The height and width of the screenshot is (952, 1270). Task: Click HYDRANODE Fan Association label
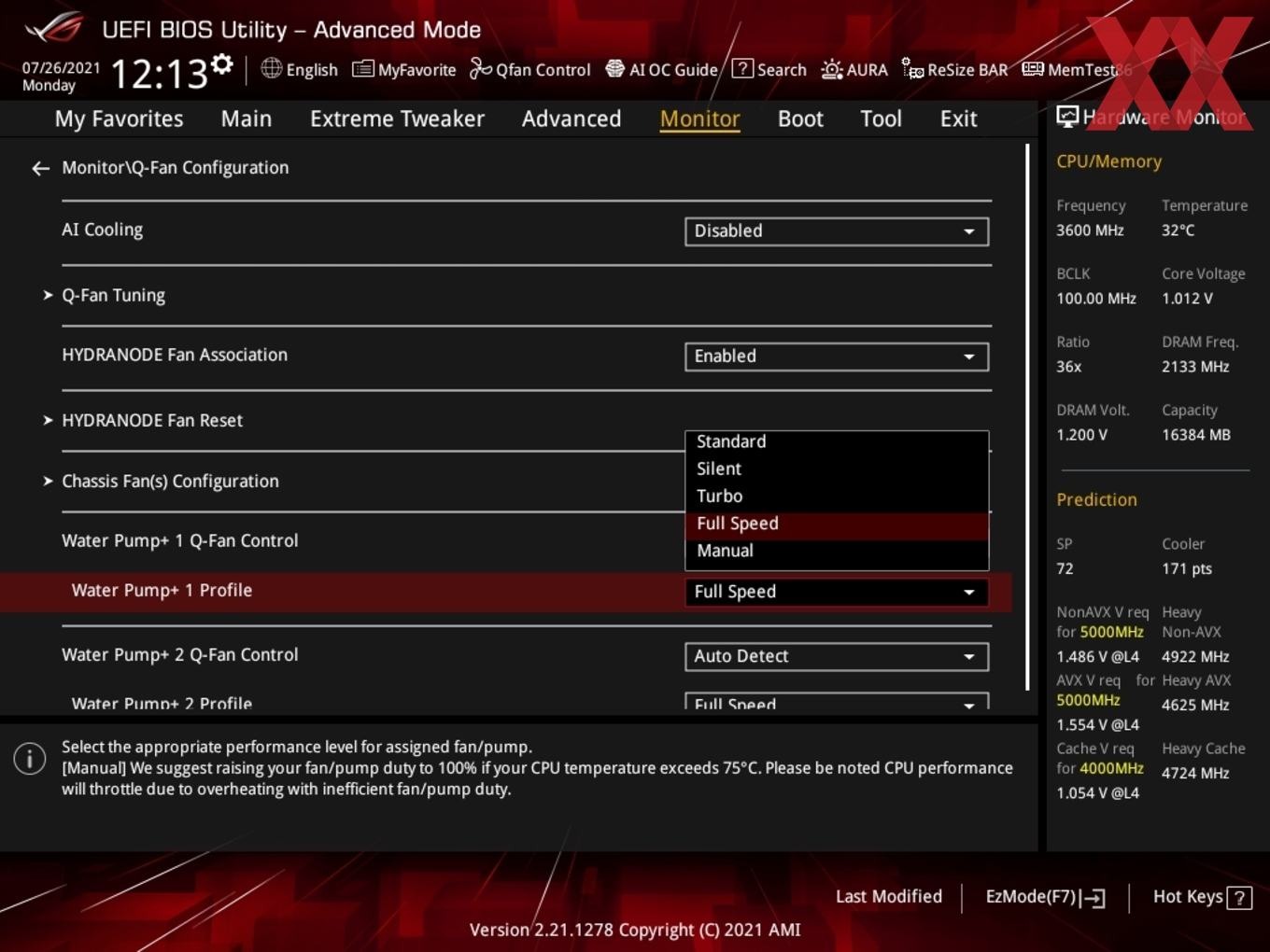point(175,355)
